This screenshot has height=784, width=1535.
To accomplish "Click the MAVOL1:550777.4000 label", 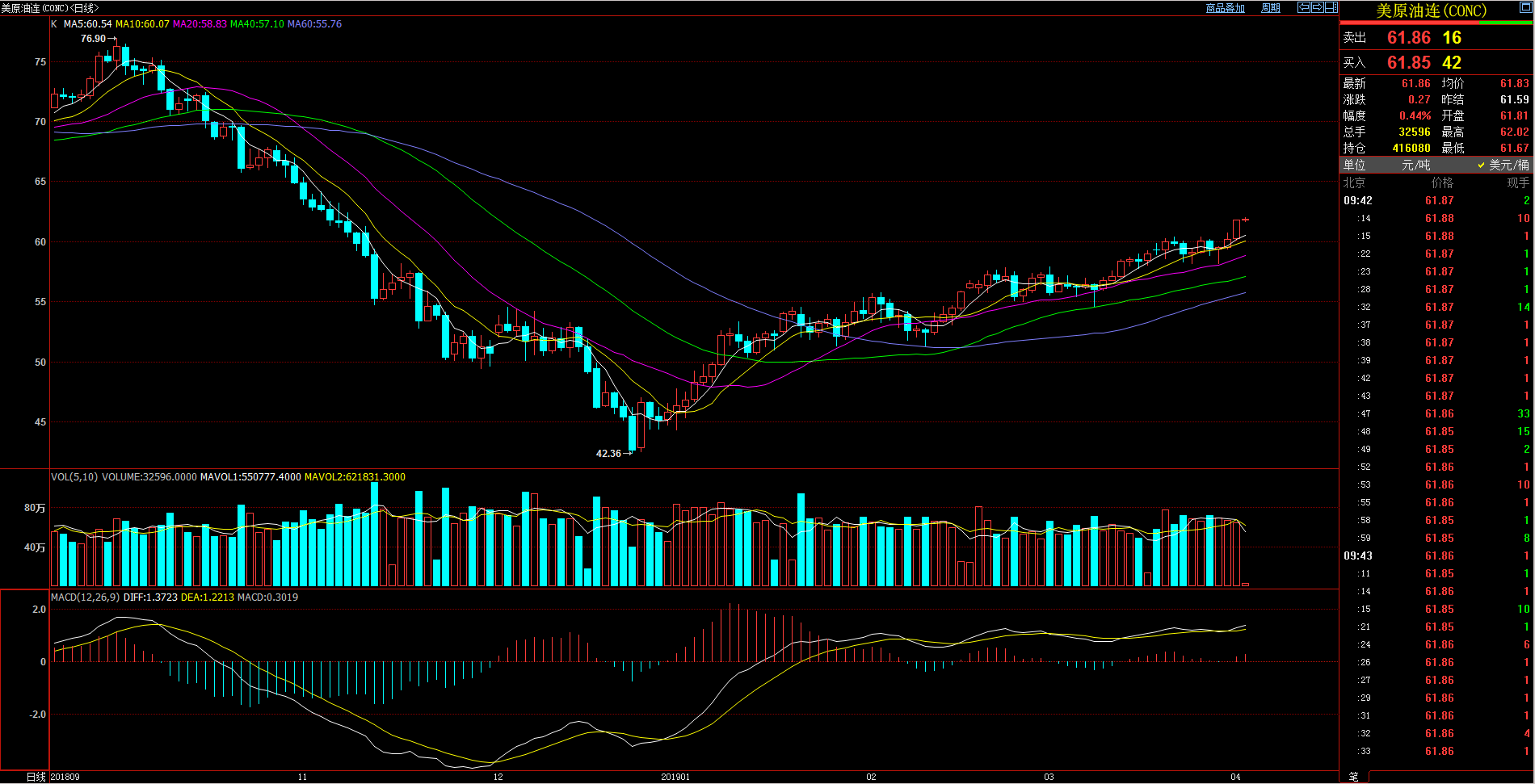I will tap(250, 477).
